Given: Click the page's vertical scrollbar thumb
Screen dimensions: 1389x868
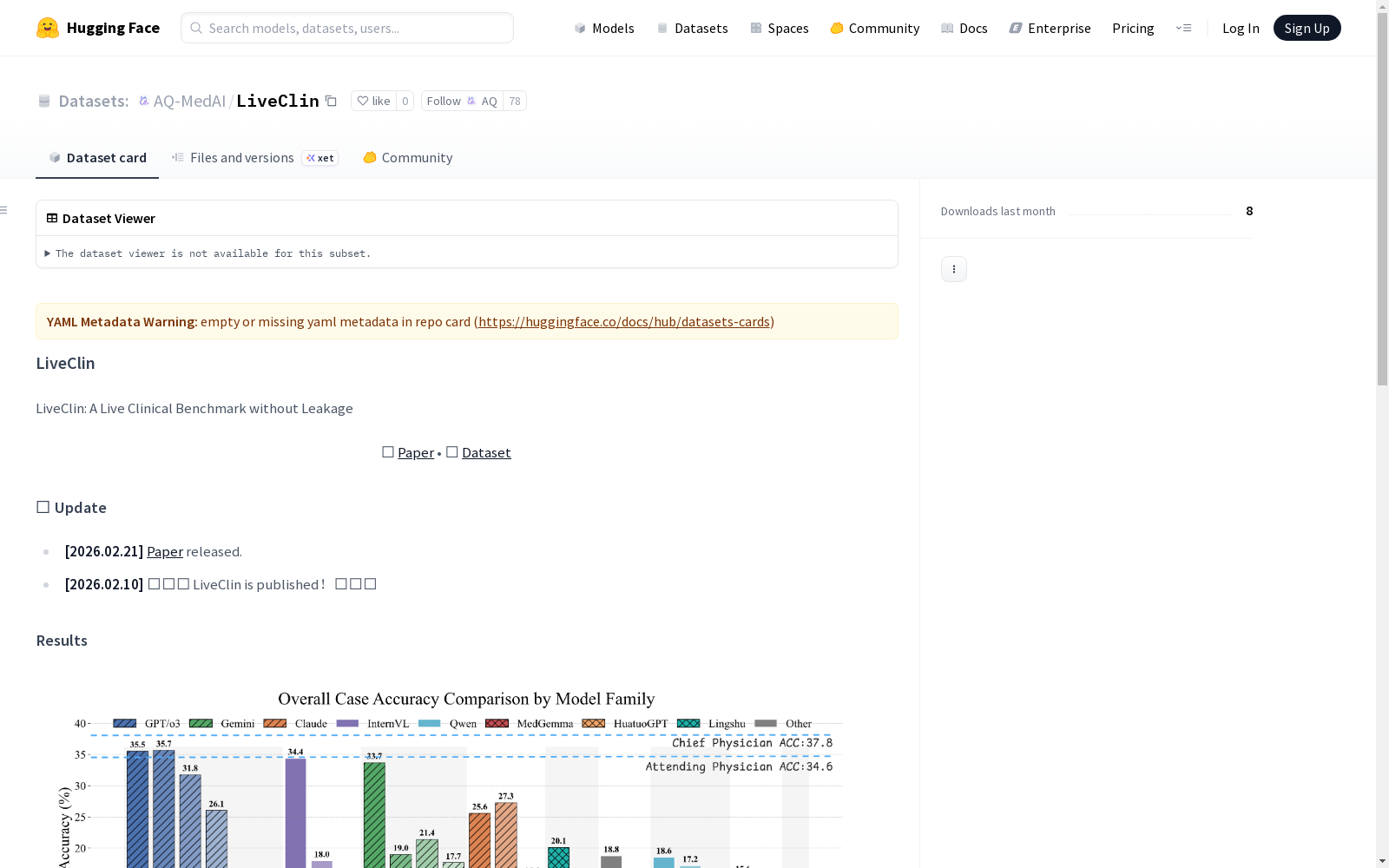Looking at the screenshot, I should pyautogui.click(x=1382, y=200).
